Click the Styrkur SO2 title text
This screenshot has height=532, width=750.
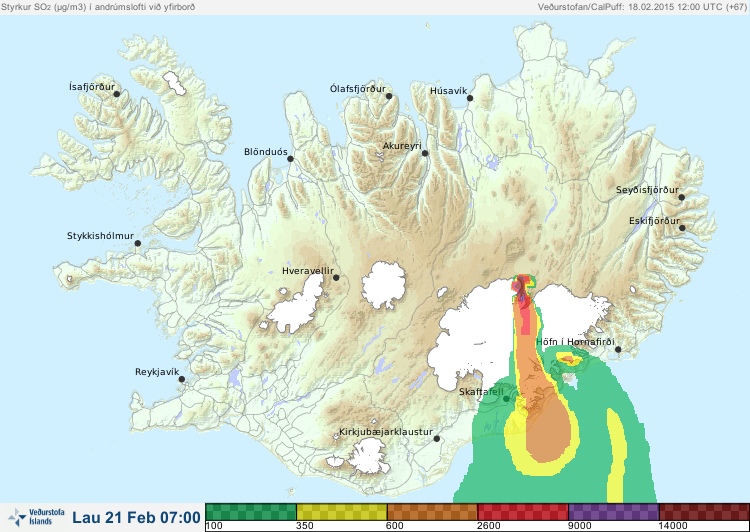click(98, 7)
